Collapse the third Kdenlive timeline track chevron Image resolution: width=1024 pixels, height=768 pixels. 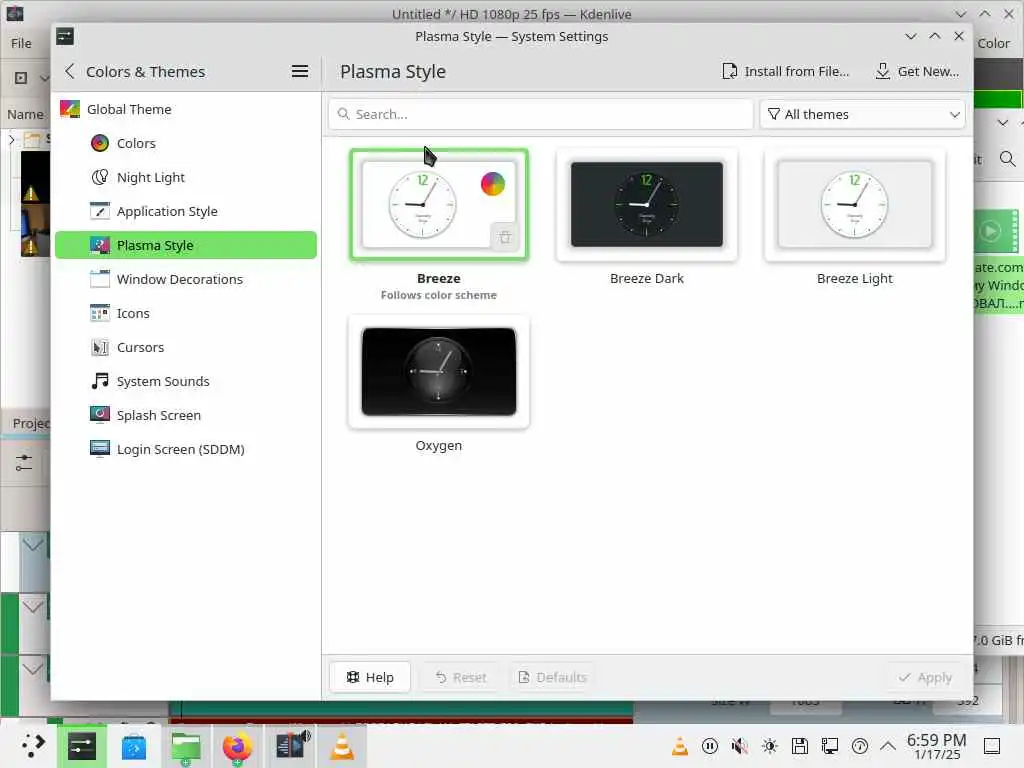click(33, 669)
